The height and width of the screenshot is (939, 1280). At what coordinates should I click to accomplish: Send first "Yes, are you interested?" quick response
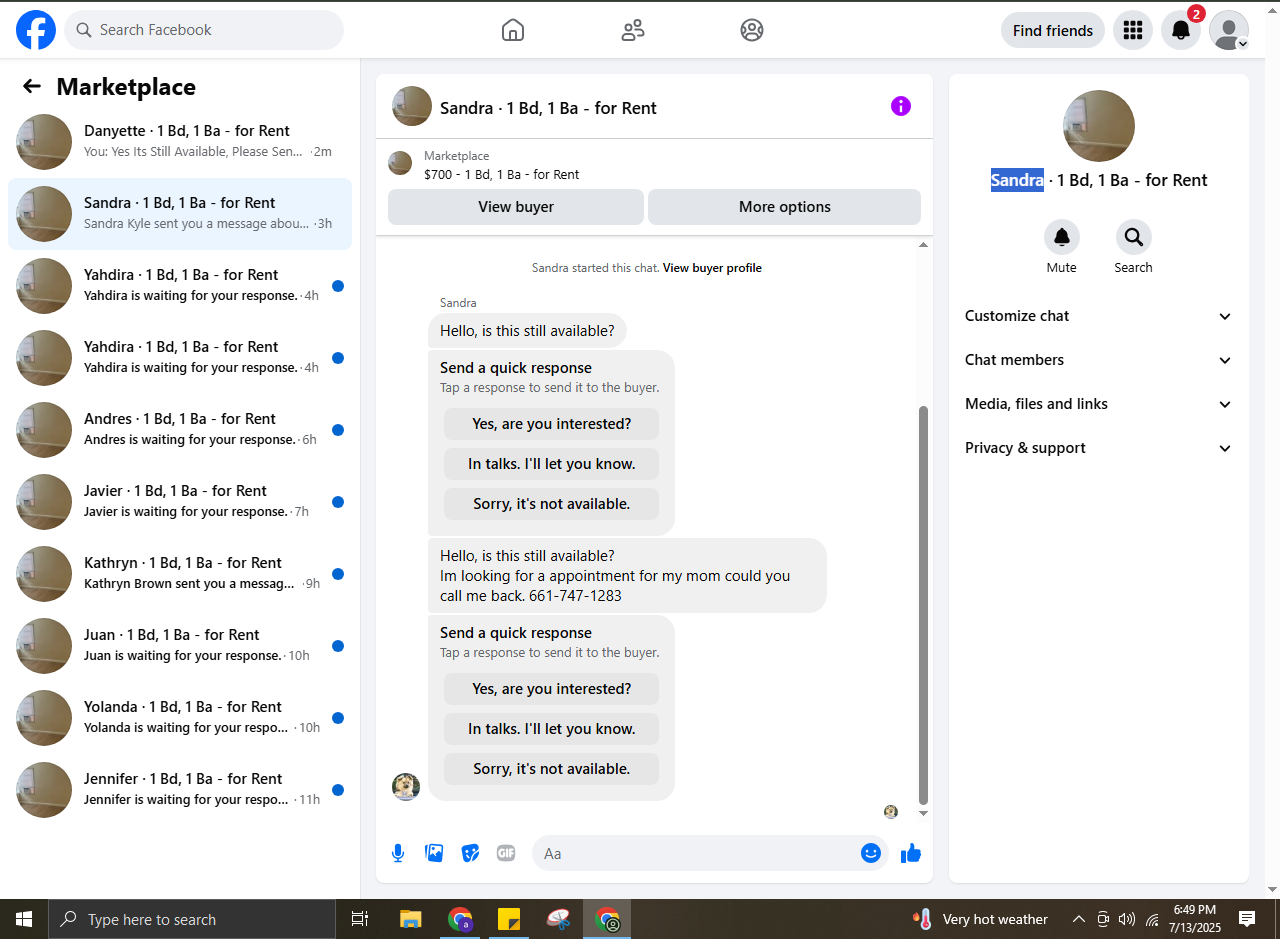(552, 424)
